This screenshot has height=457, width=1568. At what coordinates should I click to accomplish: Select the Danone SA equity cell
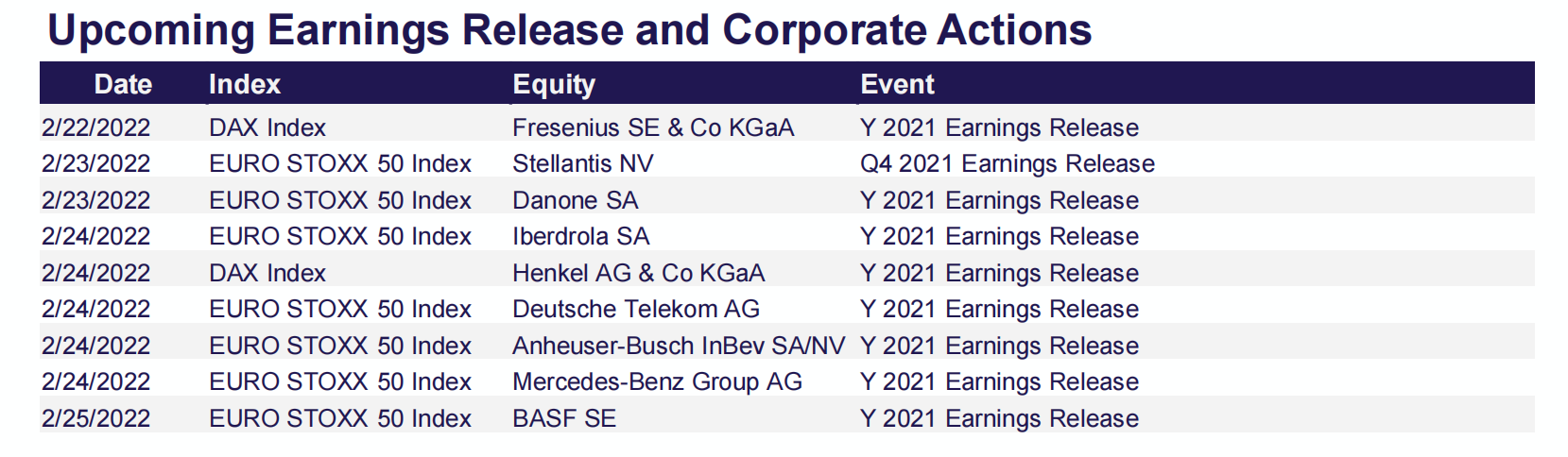tap(575, 200)
